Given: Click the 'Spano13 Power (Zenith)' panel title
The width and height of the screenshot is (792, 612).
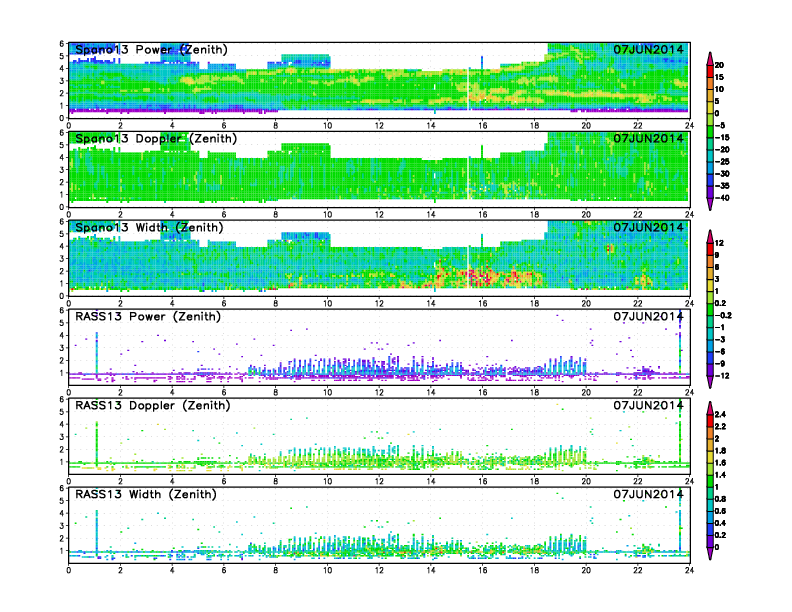Looking at the screenshot, I should click(152, 49).
